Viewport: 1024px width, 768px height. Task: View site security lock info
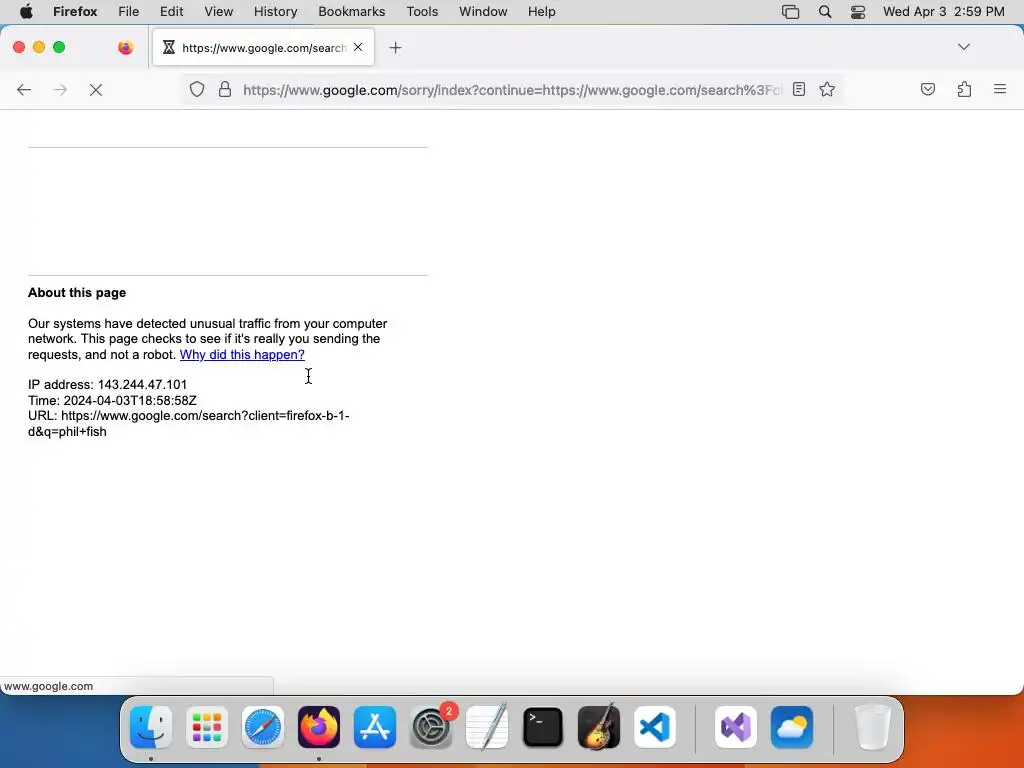pyautogui.click(x=225, y=89)
